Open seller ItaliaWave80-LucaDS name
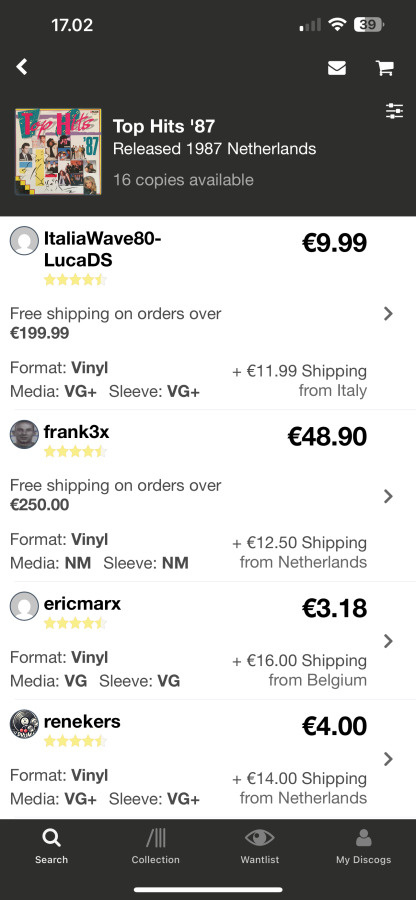This screenshot has height=900, width=416. pos(103,250)
